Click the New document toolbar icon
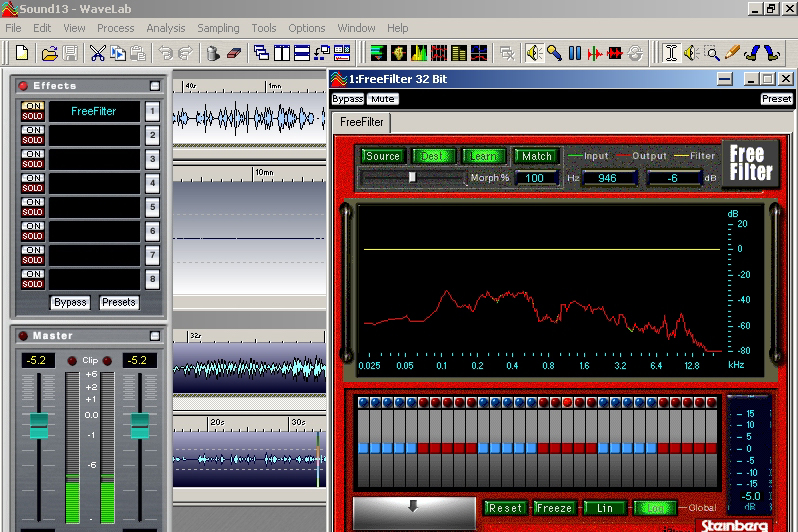798x532 pixels. 22,52
